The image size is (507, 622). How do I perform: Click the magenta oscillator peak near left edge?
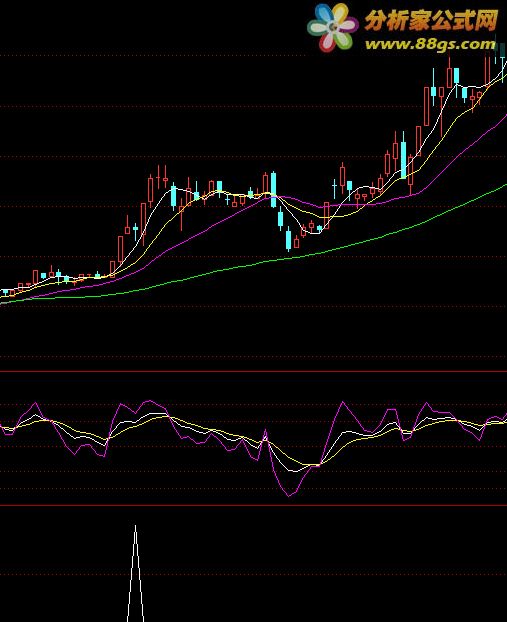pos(35,403)
